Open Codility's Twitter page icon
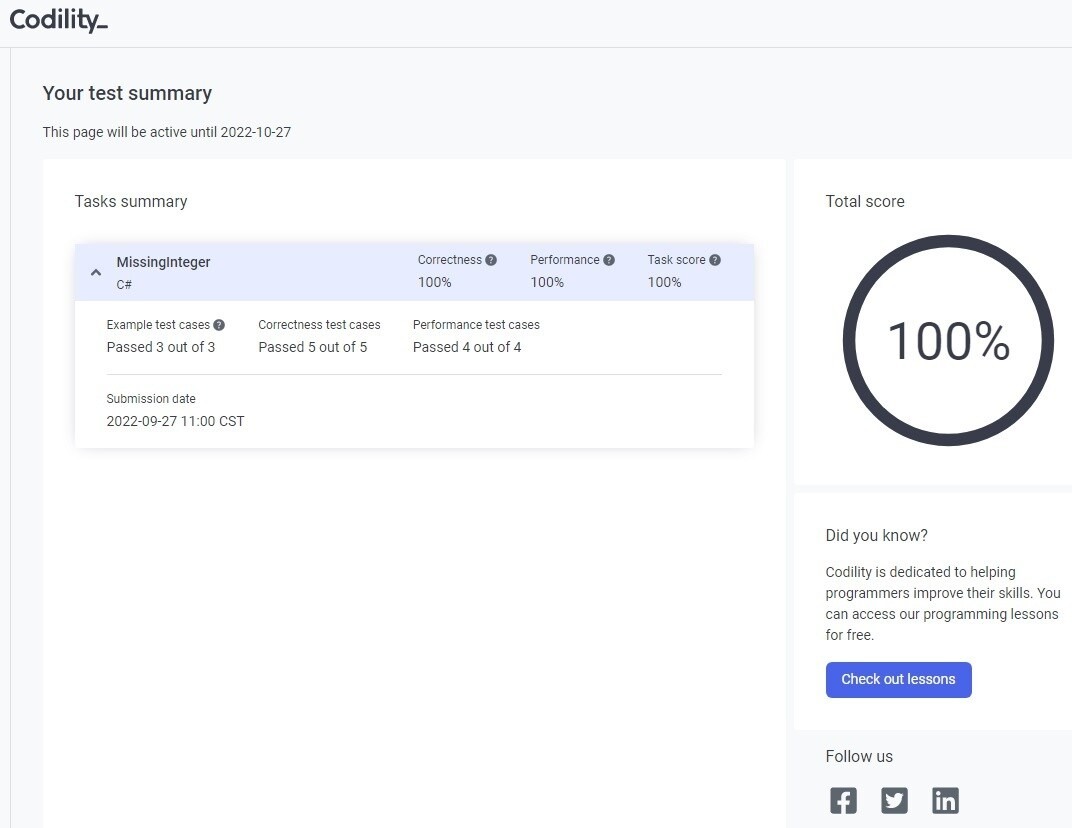 click(894, 800)
